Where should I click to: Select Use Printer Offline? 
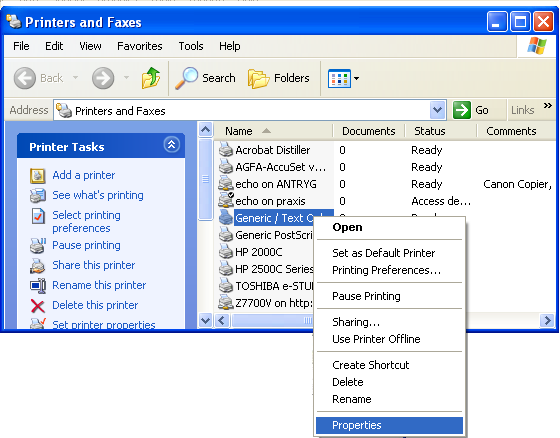(x=389, y=339)
